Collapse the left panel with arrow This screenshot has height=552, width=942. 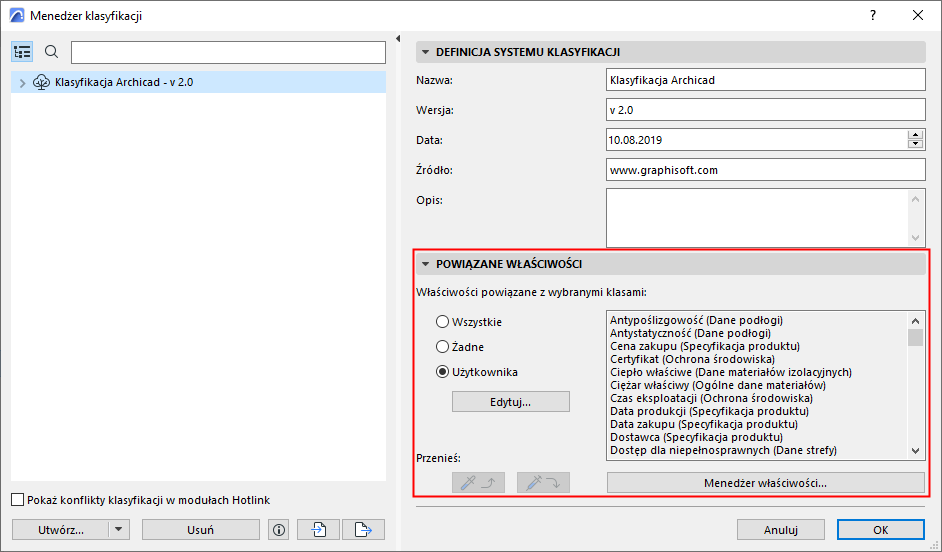click(x=398, y=38)
